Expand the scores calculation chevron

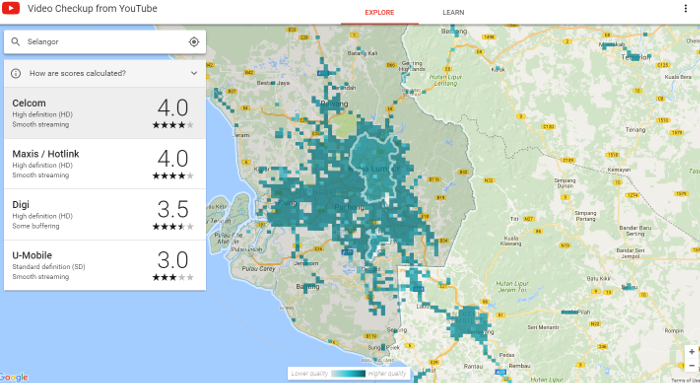point(194,73)
